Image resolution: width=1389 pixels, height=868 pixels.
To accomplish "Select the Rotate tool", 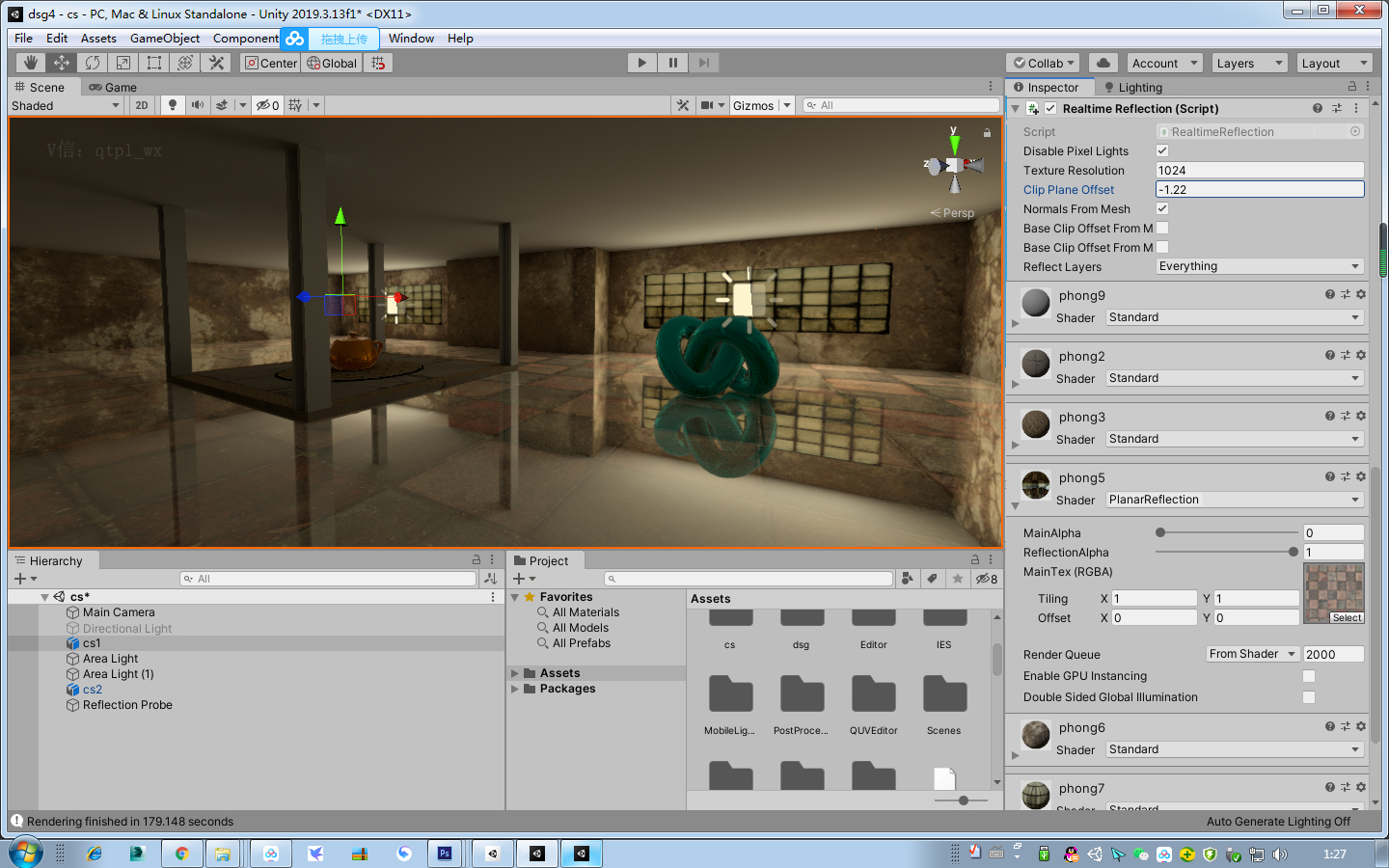I will click(x=93, y=63).
